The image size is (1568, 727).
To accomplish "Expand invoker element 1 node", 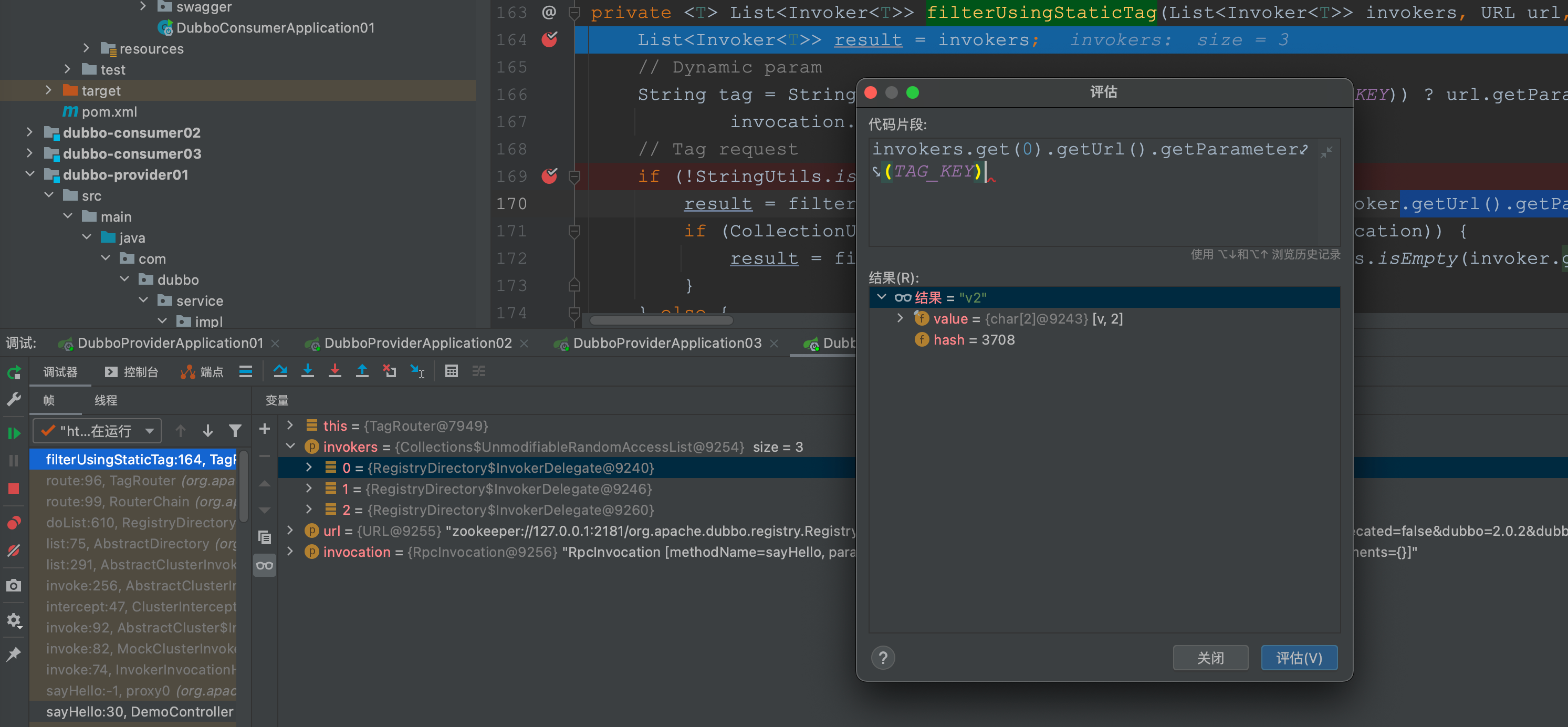I will [x=309, y=489].
